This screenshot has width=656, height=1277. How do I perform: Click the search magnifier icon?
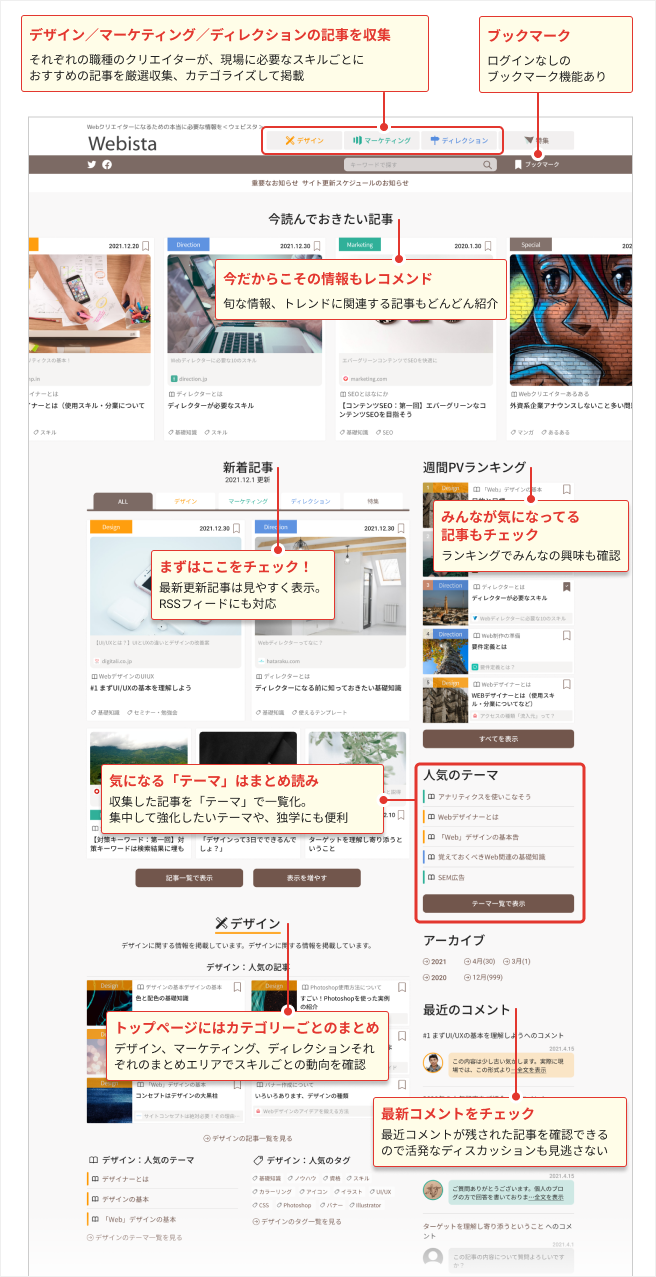pyautogui.click(x=487, y=165)
